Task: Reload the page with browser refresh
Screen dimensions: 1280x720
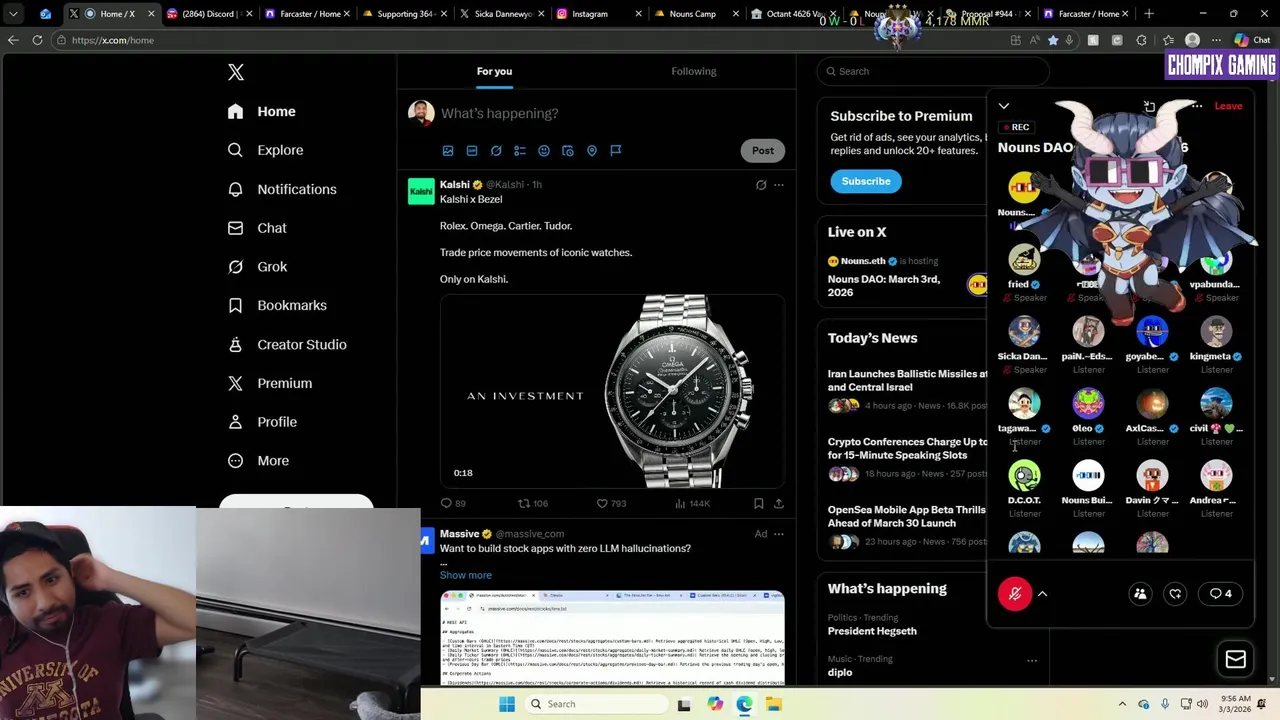Action: 37,40
